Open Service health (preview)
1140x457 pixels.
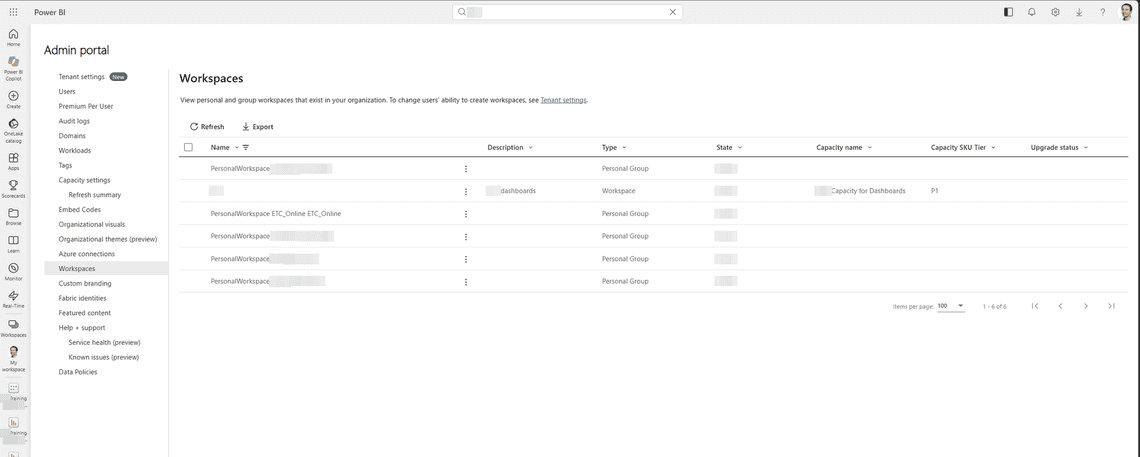pyautogui.click(x=104, y=342)
